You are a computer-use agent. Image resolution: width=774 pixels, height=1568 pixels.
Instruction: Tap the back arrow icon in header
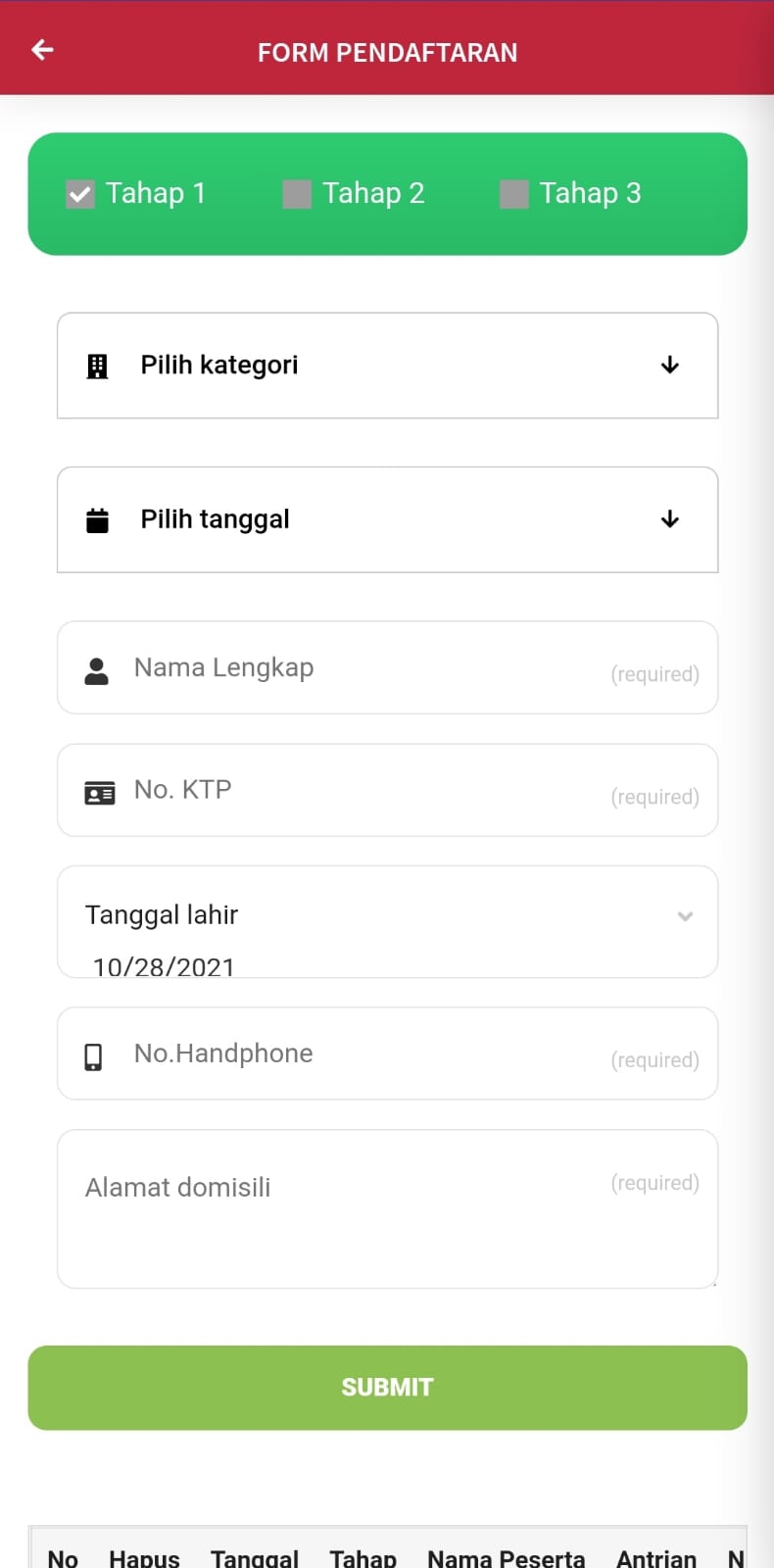[42, 50]
